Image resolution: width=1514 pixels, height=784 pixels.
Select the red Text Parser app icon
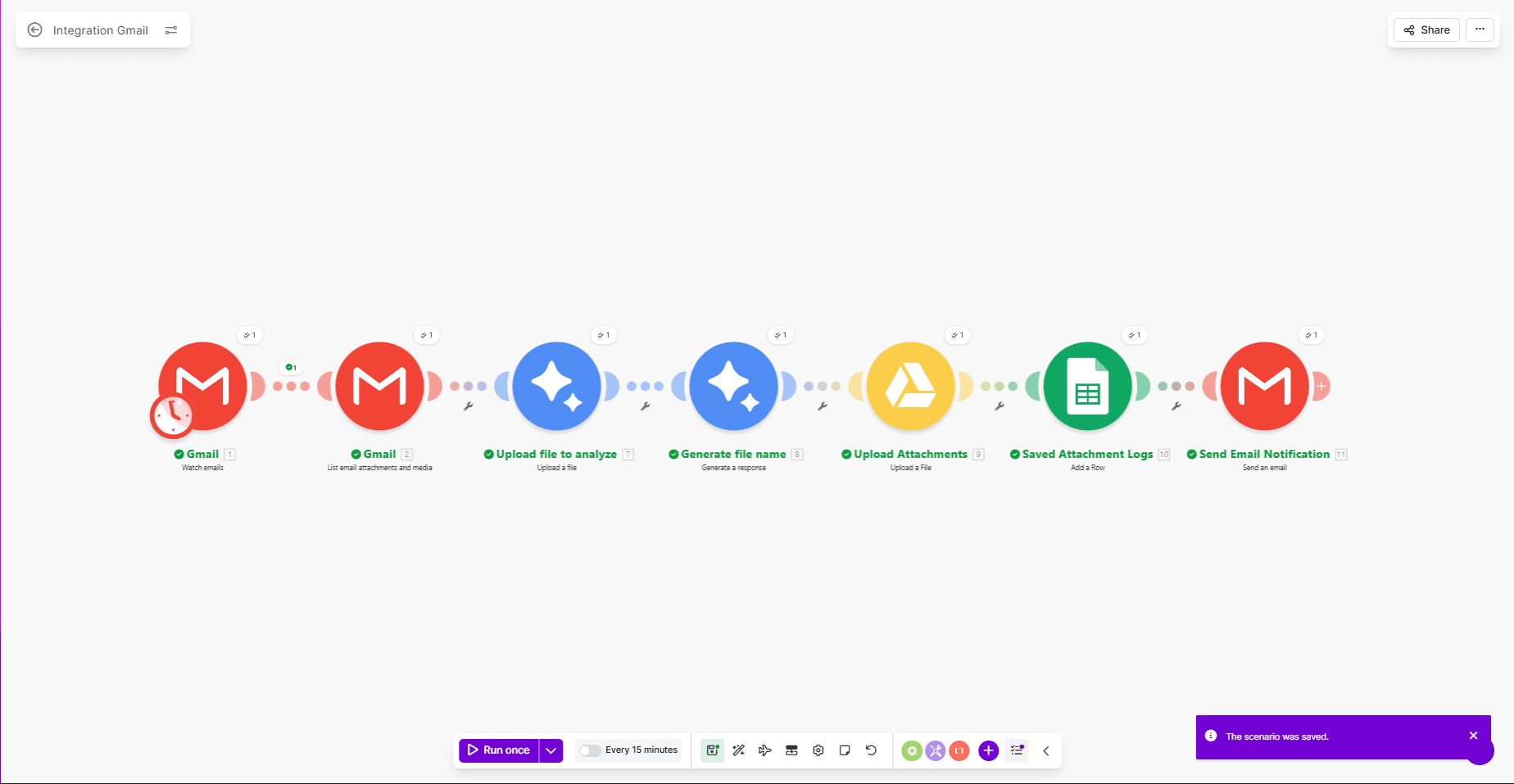click(959, 750)
